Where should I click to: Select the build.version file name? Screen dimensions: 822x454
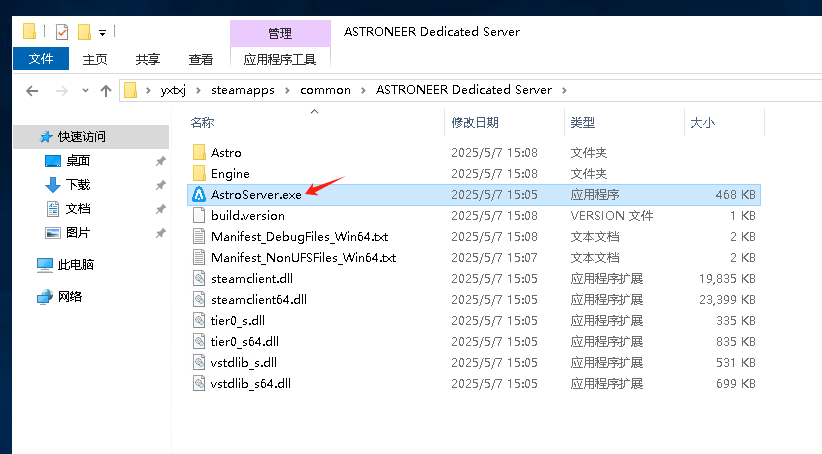click(248, 216)
